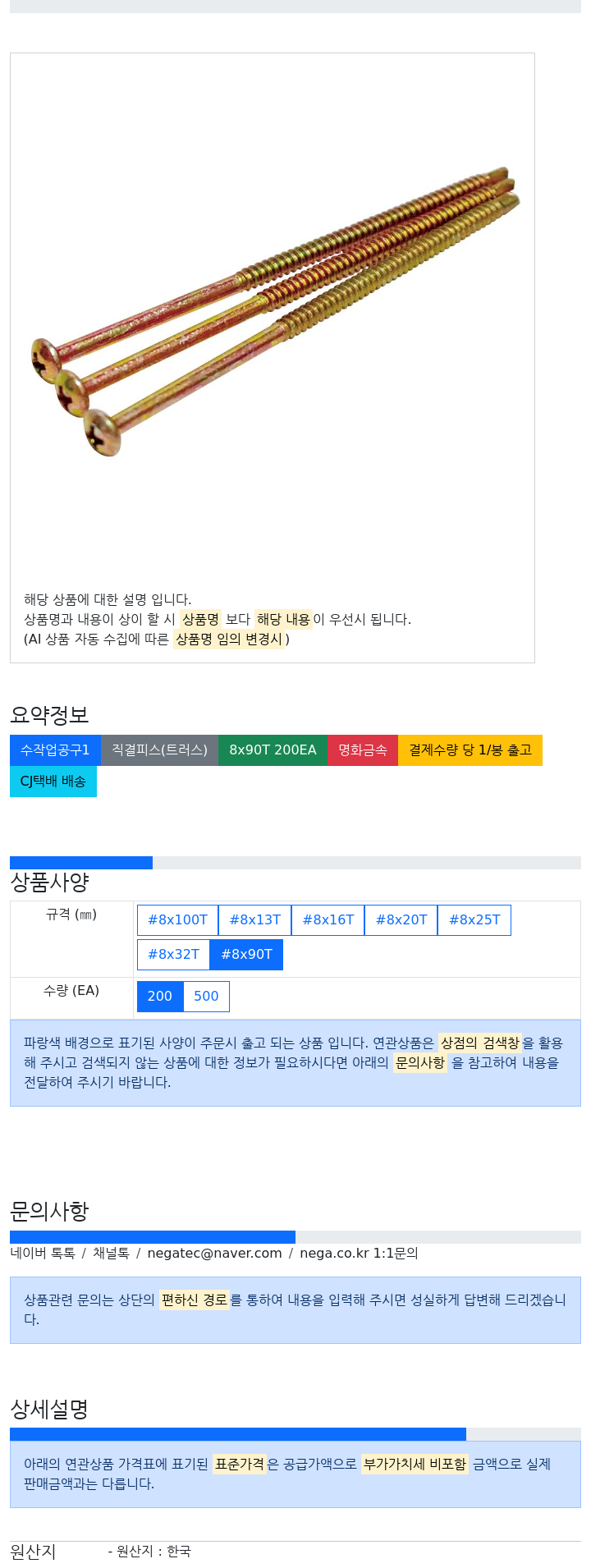591x1568 pixels.
Task: Open the 직결피스(트러스) tag
Action: (159, 750)
